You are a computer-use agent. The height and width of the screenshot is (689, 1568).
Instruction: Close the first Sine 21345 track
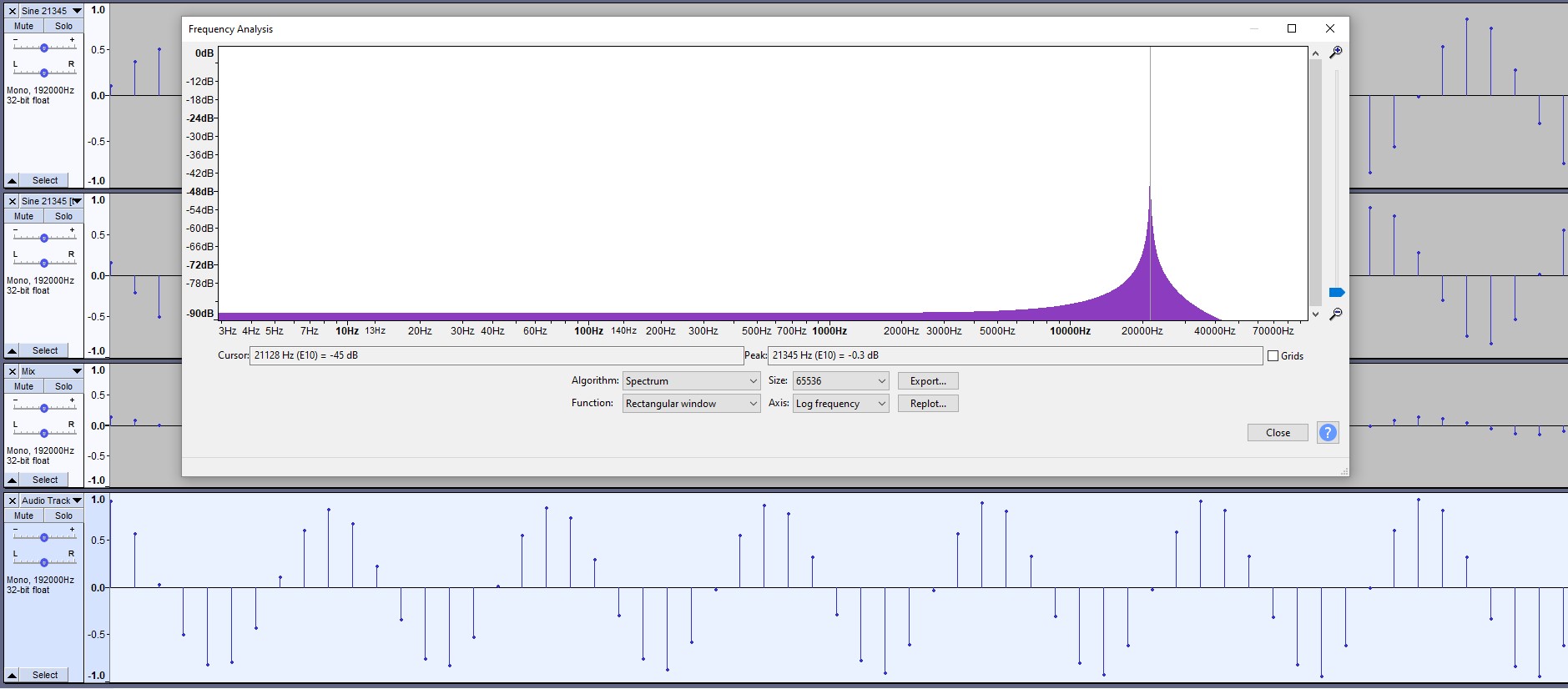[12, 11]
